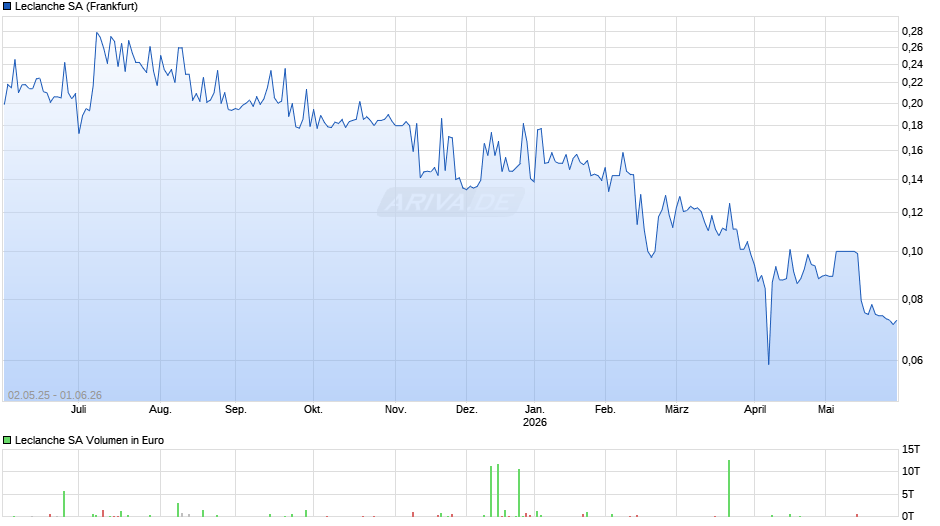Click the 'April' month axis label
Screen dimensions: 940x526
coord(755,410)
